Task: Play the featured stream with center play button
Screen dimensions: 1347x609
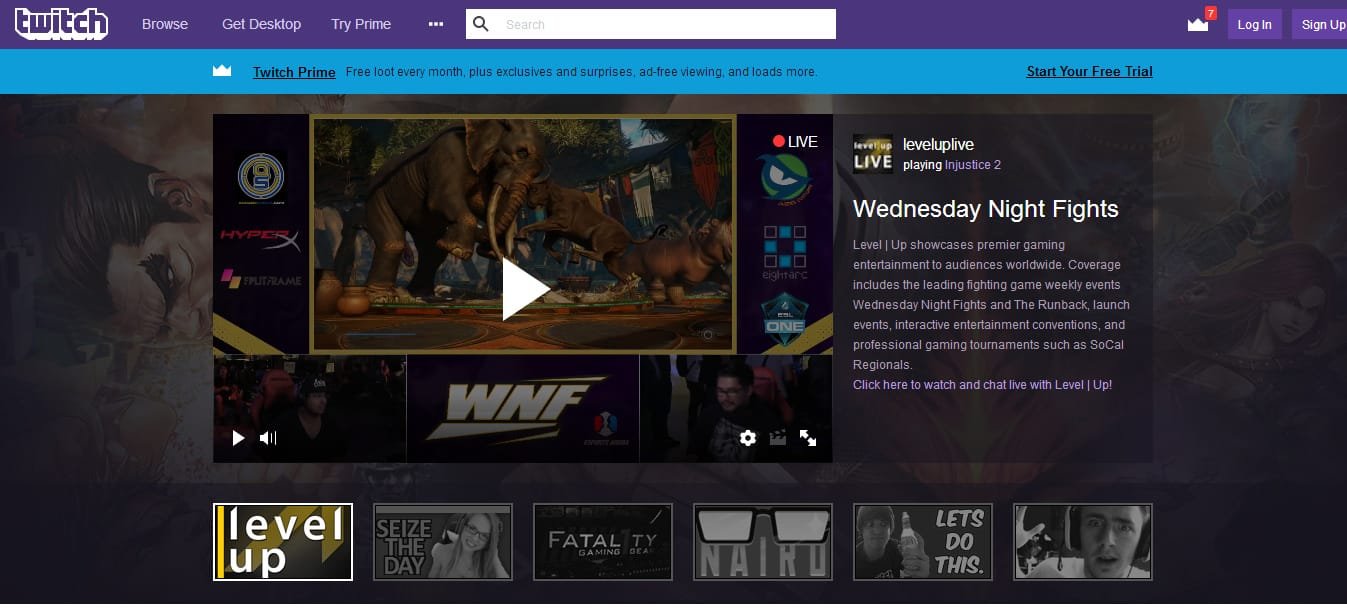Action: (524, 289)
